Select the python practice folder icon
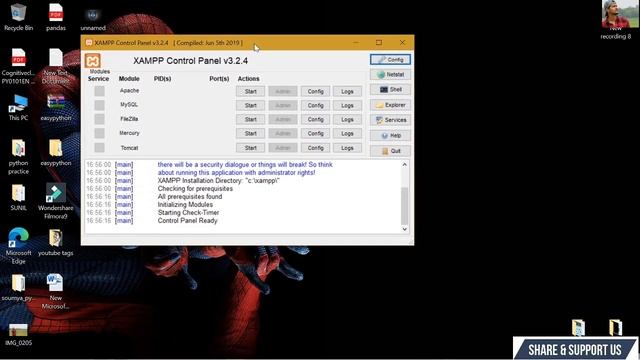Image resolution: width=640 pixels, height=360 pixels. pos(18,157)
